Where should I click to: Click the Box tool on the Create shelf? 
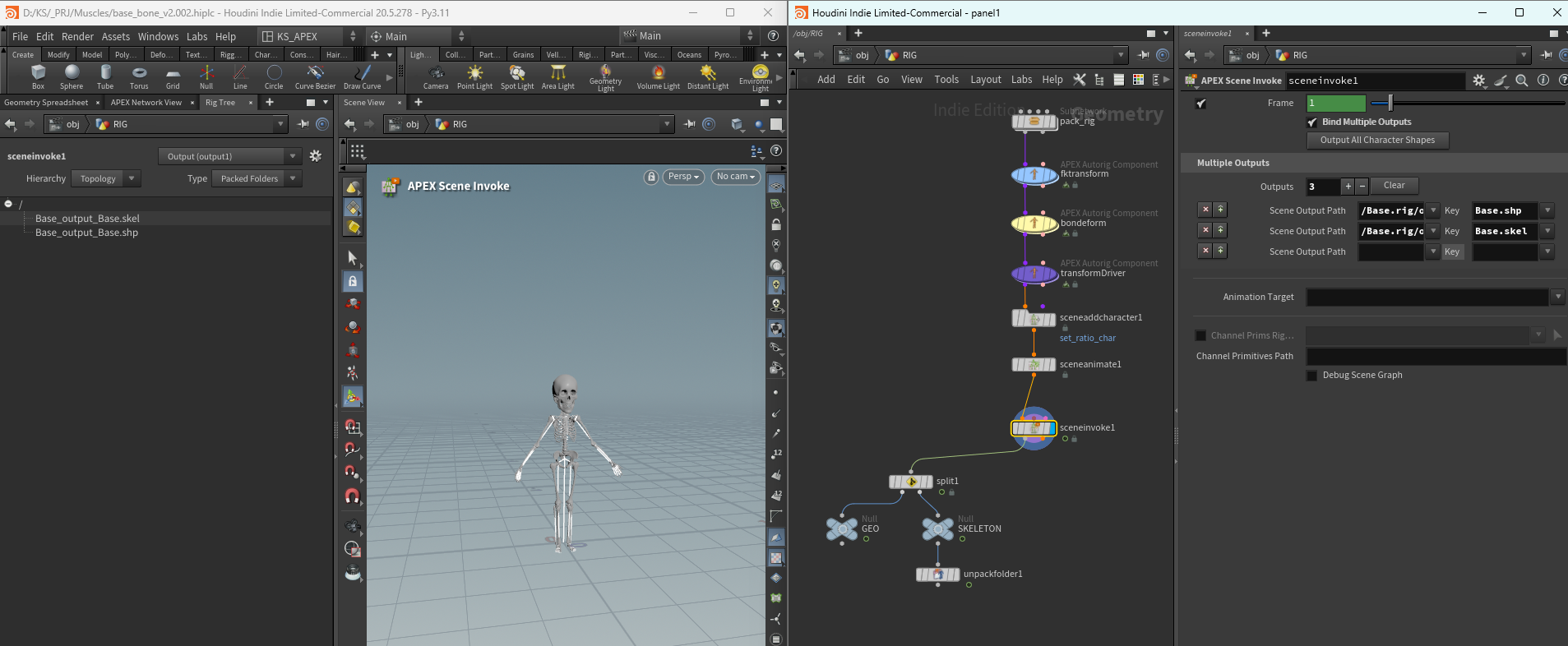pos(38,76)
